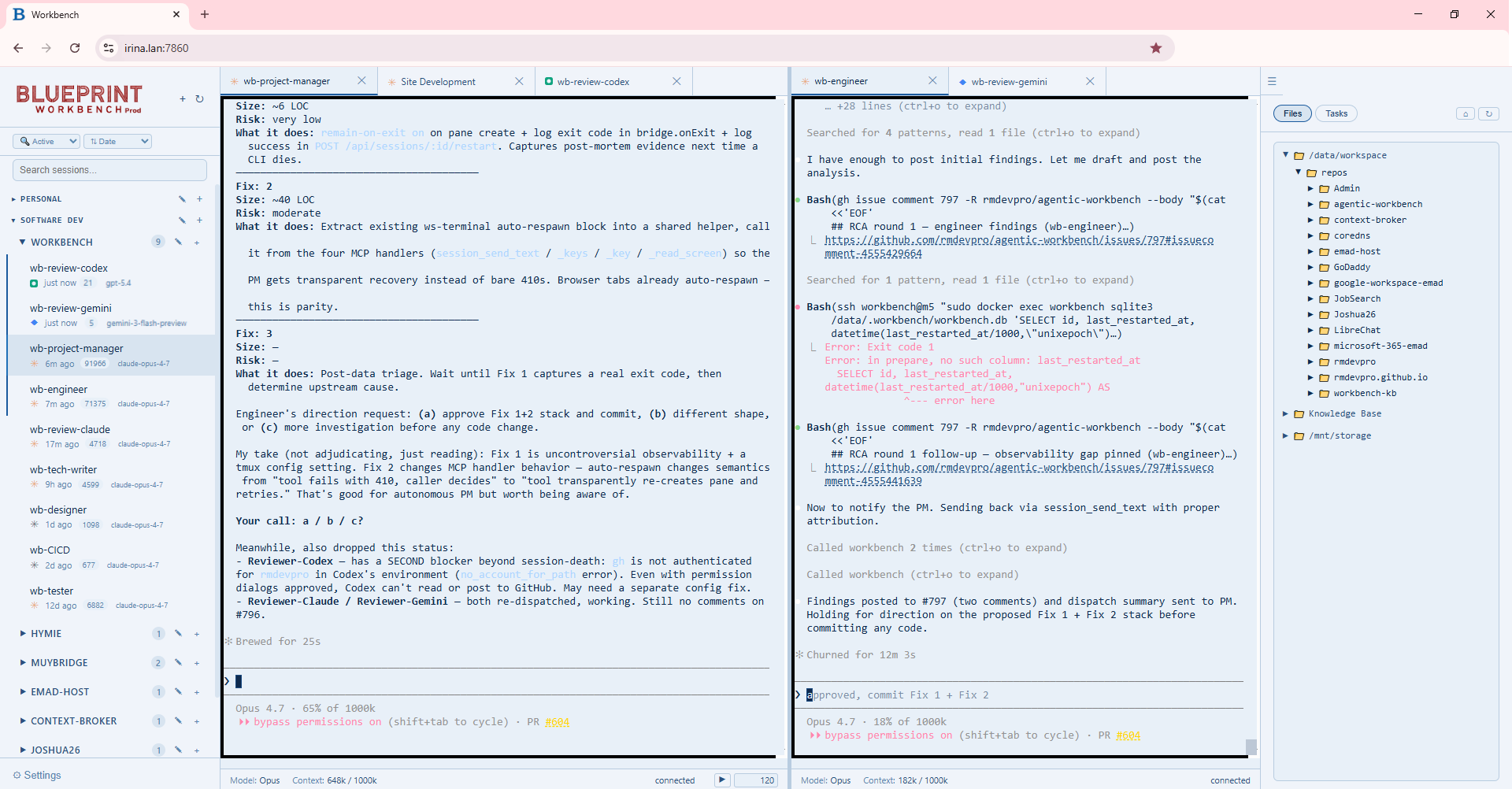Switch to the wb-review-codex tab

click(x=593, y=81)
